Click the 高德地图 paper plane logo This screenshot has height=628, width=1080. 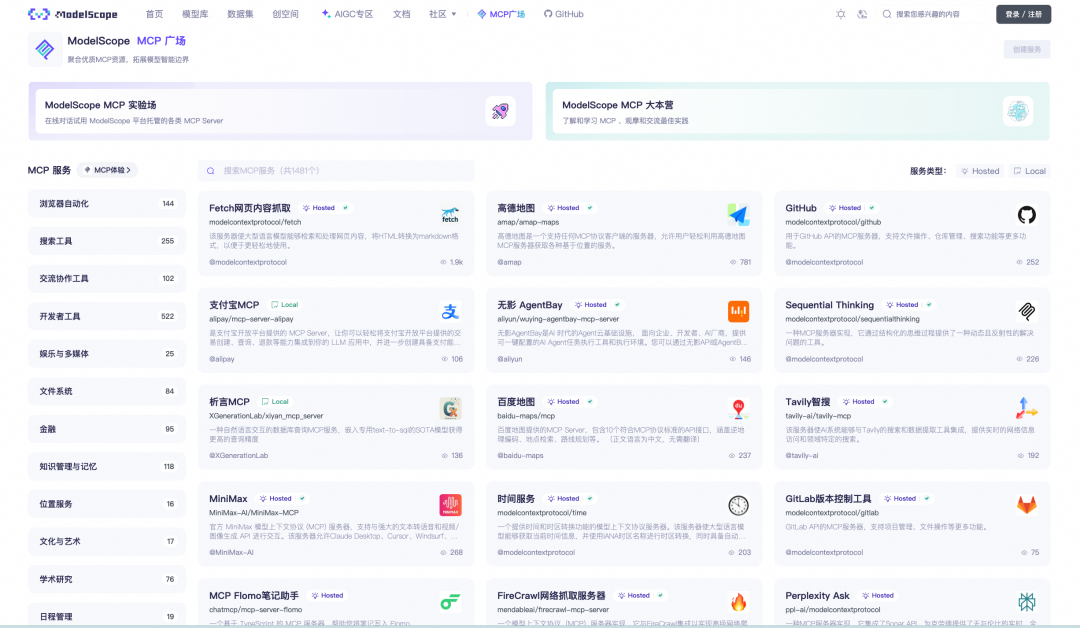click(738, 215)
